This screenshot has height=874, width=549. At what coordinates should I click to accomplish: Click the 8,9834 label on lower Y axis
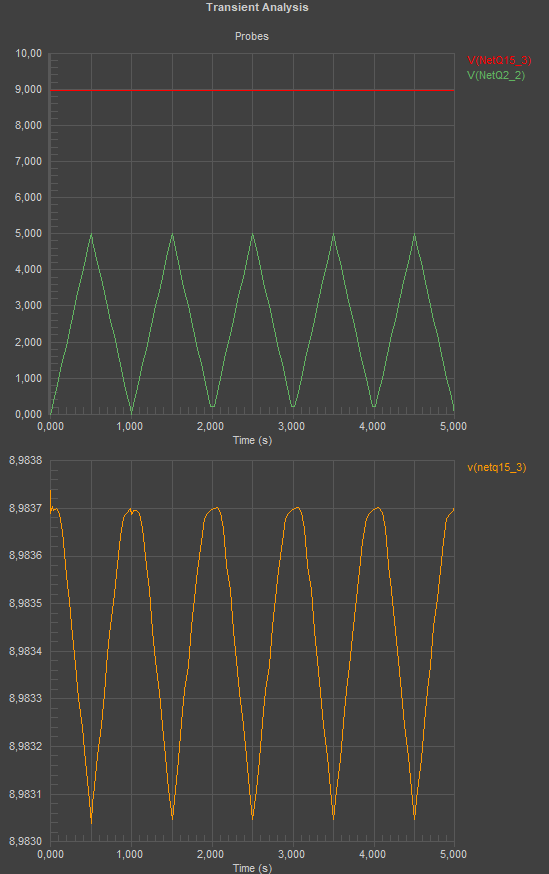pyautogui.click(x=25, y=651)
